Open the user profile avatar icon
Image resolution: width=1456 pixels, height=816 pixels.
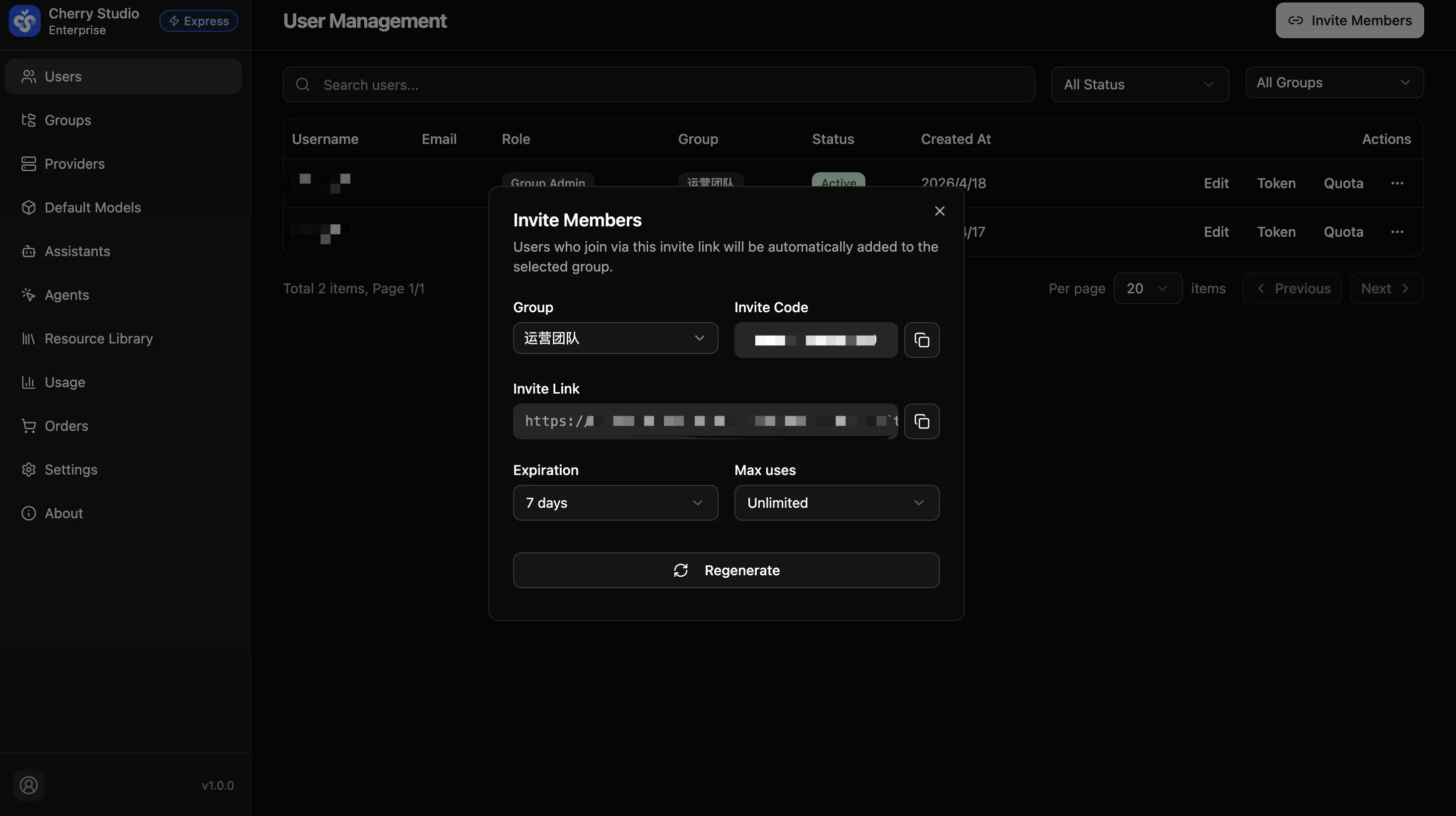29,785
